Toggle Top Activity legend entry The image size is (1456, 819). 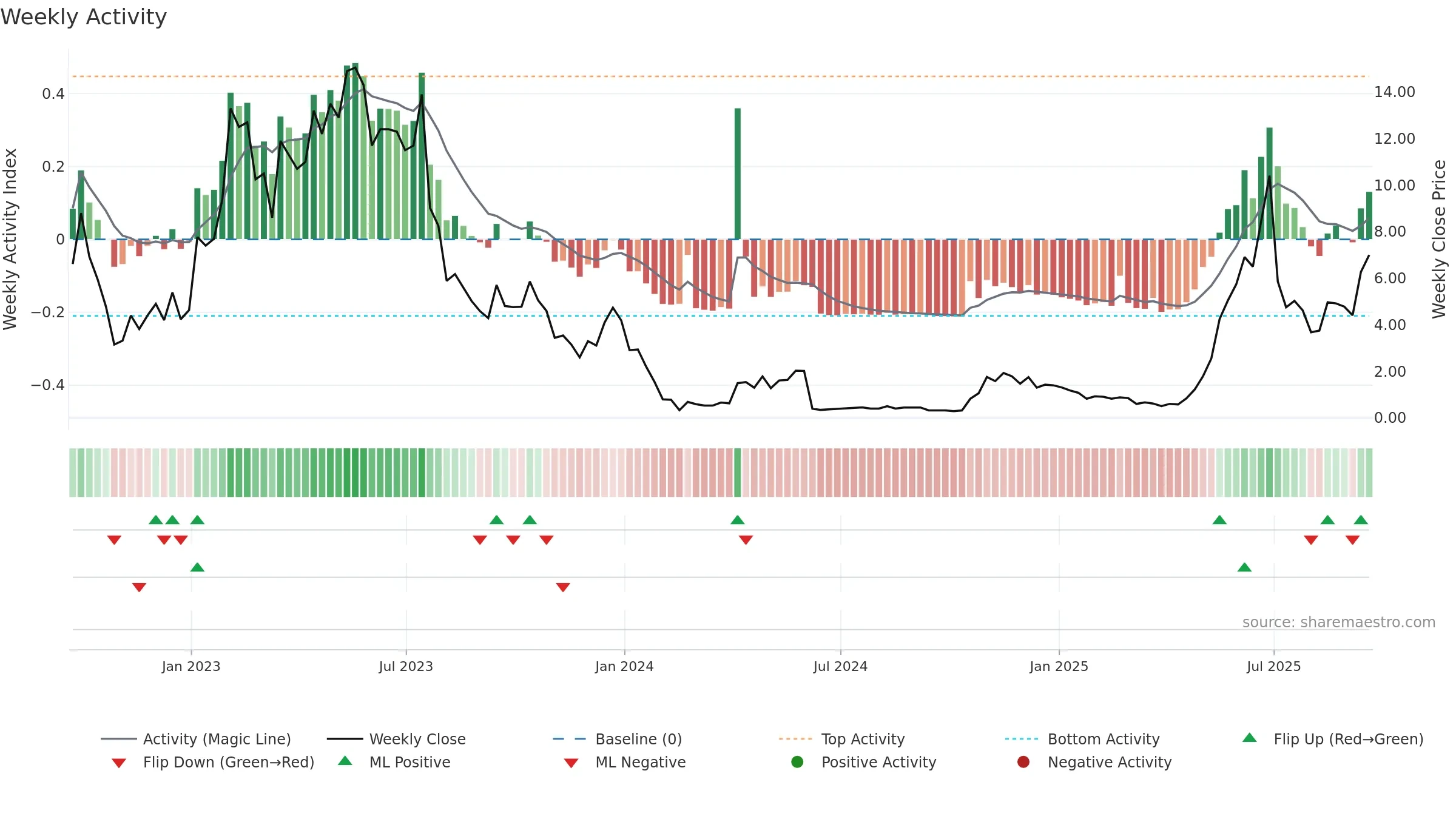point(841,739)
